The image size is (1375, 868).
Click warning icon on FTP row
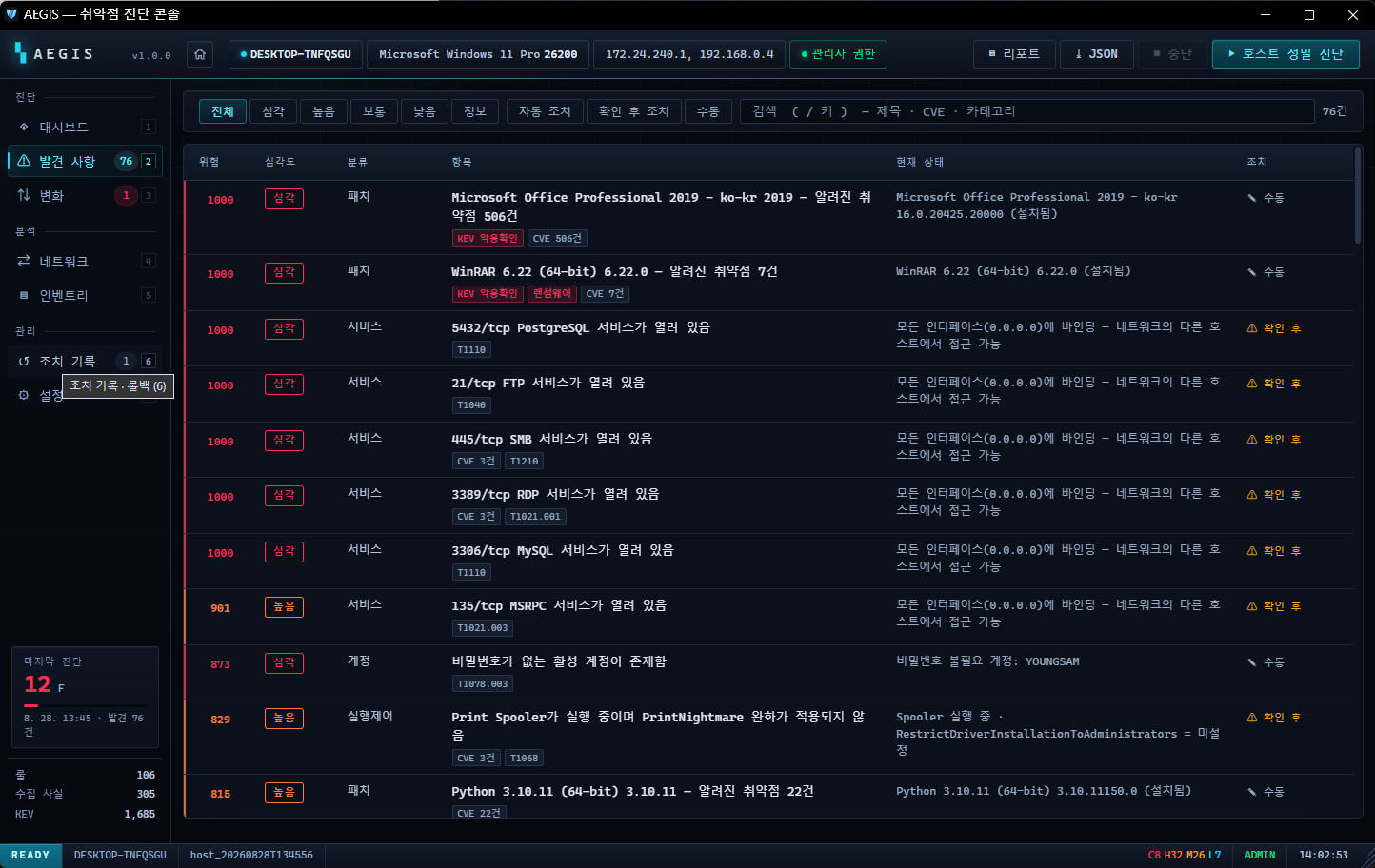tap(1252, 384)
